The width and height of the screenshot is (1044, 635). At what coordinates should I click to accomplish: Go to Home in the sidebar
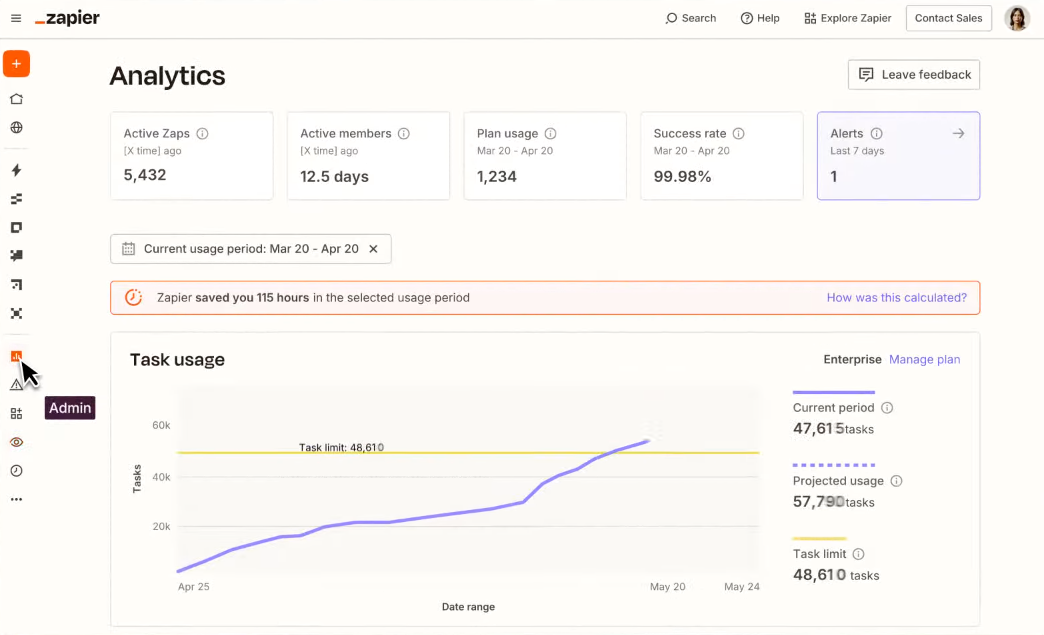pos(17,99)
